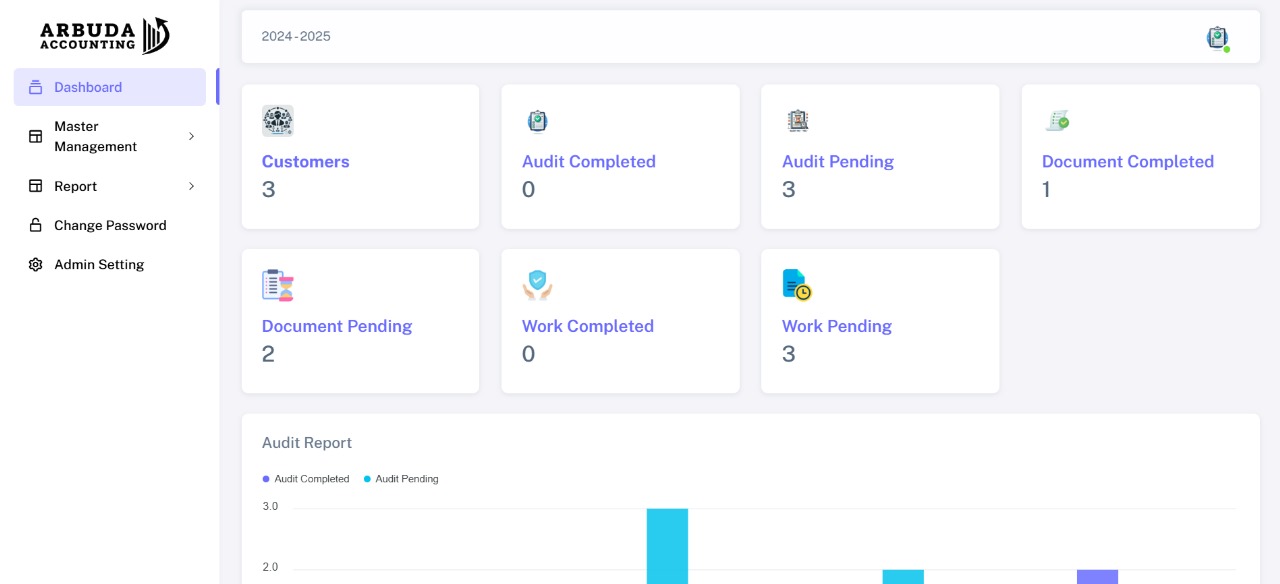Viewport: 1280px width, 584px height.
Task: Click the Customers card icon
Action: (277, 121)
